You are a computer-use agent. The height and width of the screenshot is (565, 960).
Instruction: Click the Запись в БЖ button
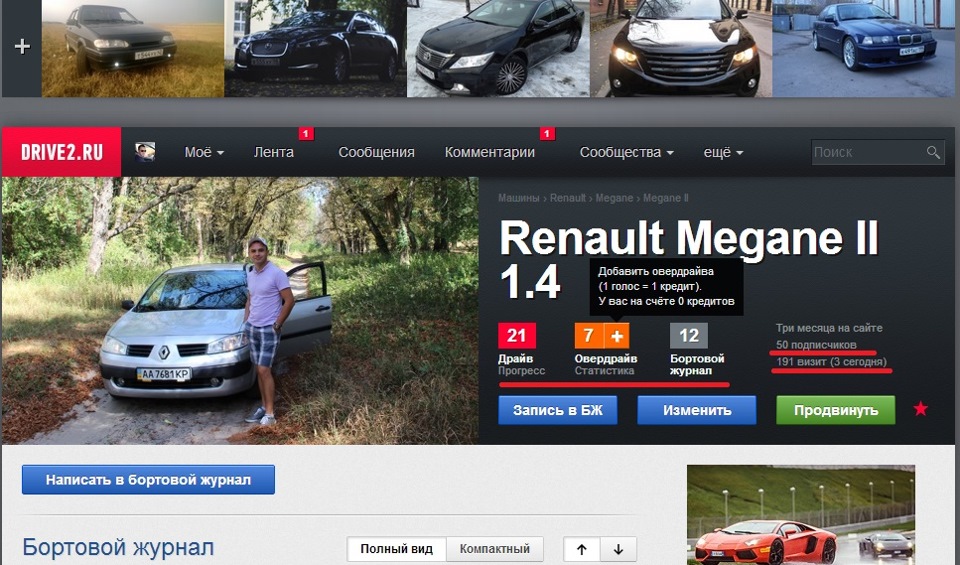pyautogui.click(x=558, y=410)
